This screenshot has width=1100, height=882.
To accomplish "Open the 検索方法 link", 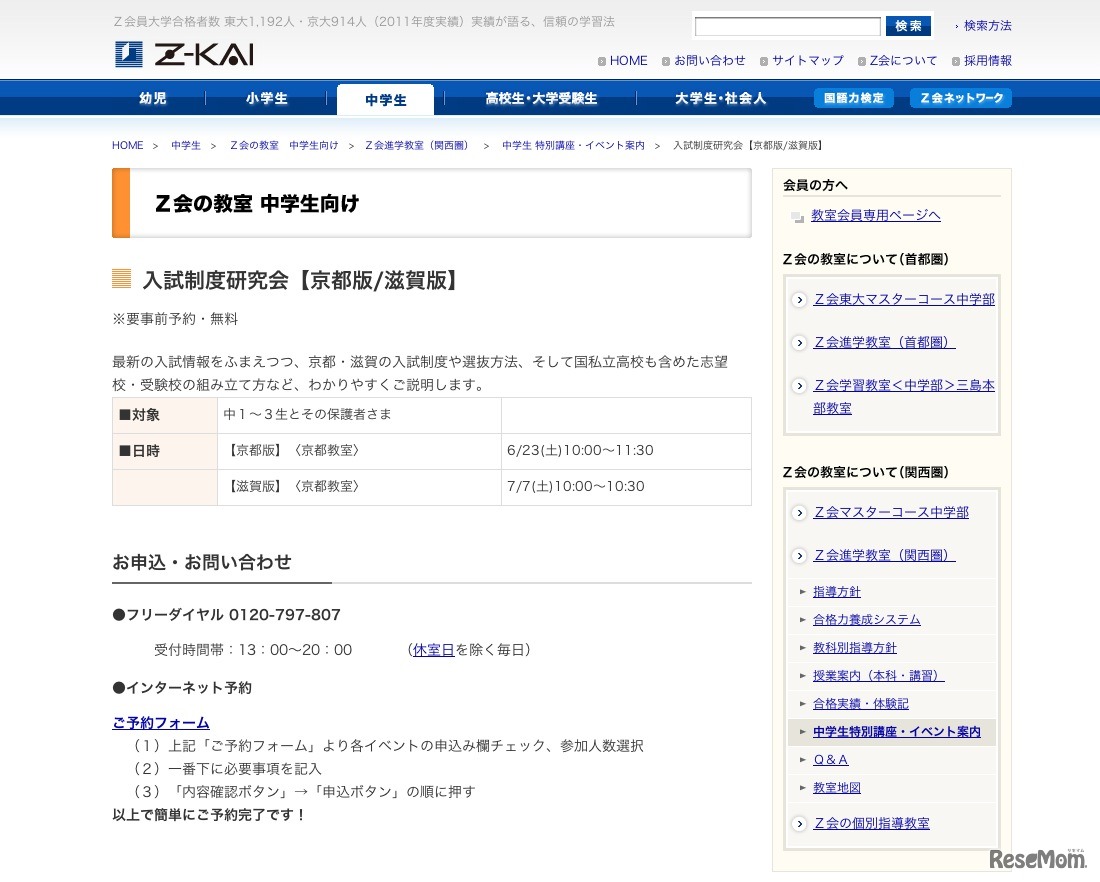I will (x=987, y=26).
